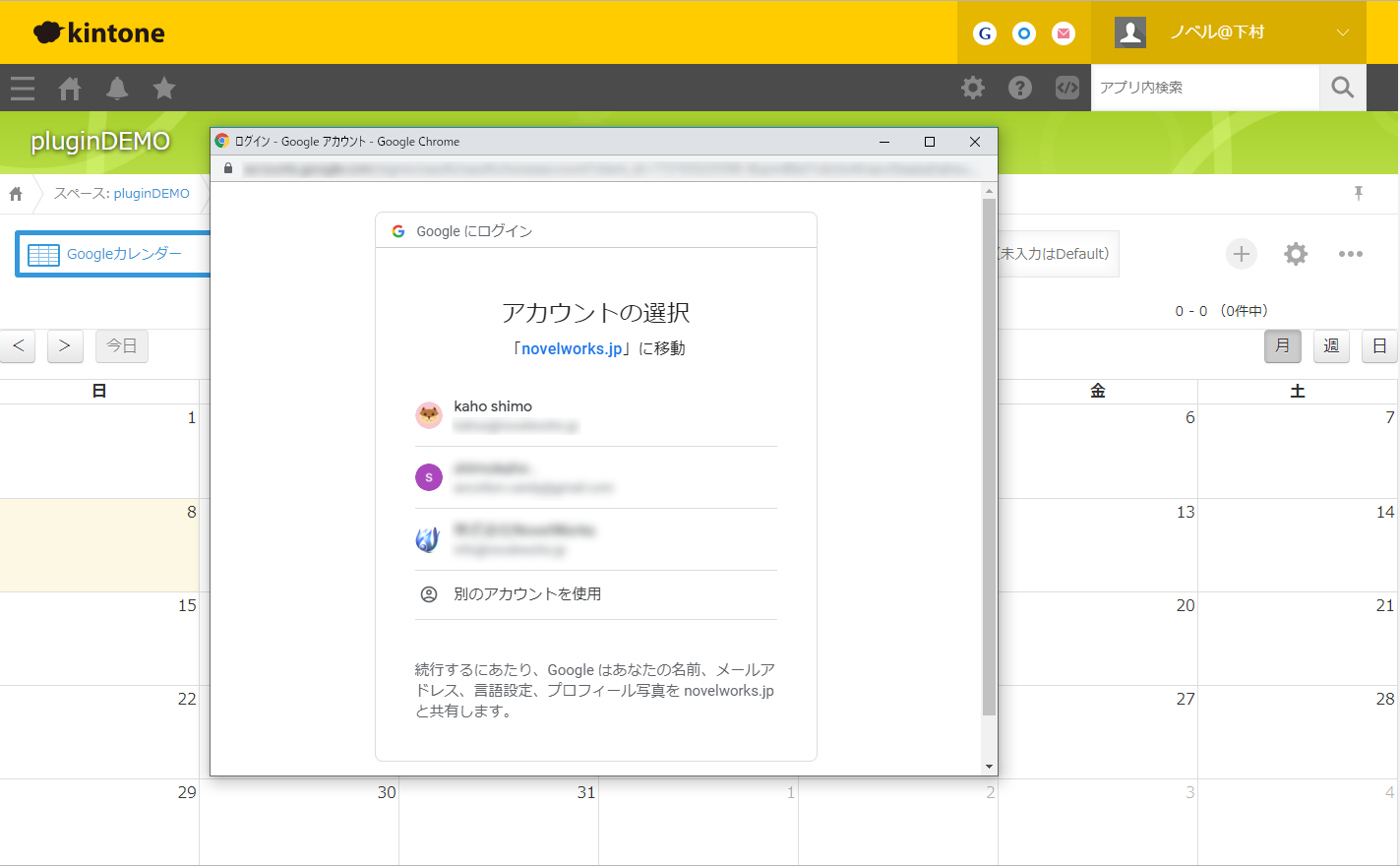Switch to 週 week view
The width and height of the screenshot is (1400, 867).
pos(1331,345)
